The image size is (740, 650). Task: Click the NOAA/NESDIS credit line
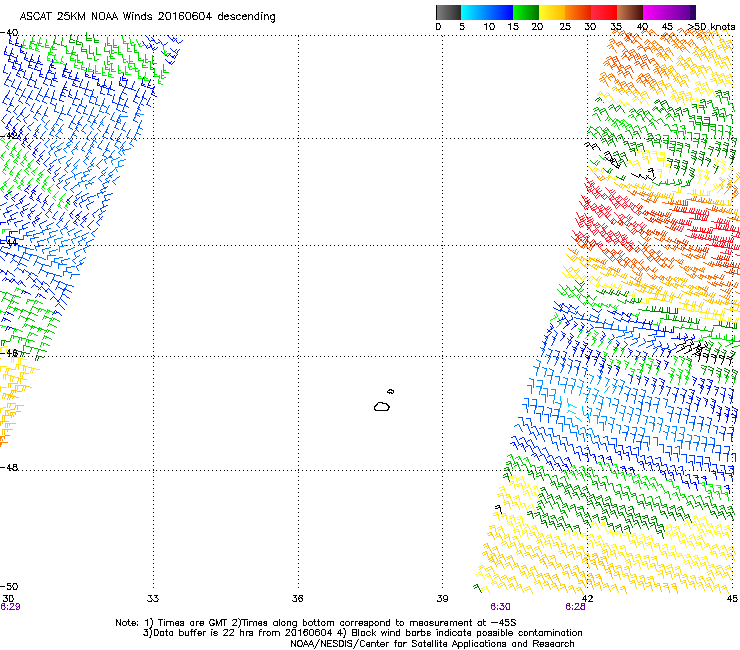tap(432, 644)
